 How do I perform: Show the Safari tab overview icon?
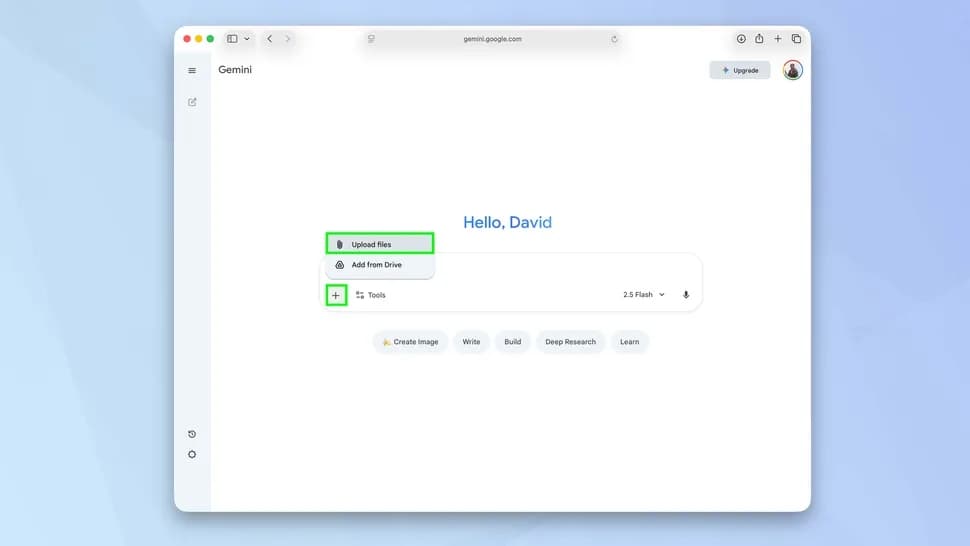tap(796, 39)
